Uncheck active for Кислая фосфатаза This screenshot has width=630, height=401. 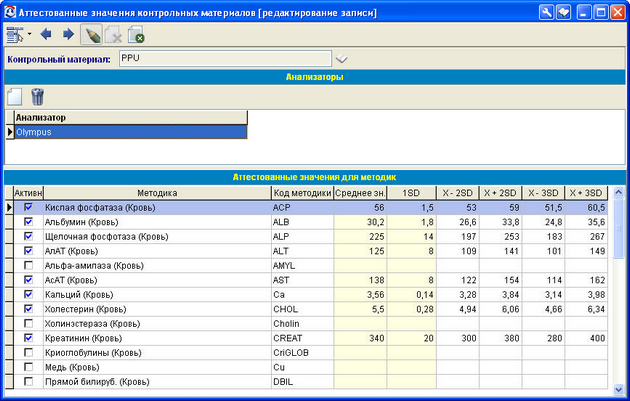[x=28, y=207]
